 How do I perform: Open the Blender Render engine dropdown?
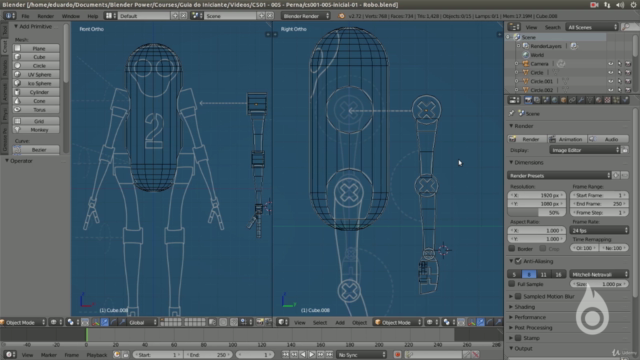coord(306,16)
